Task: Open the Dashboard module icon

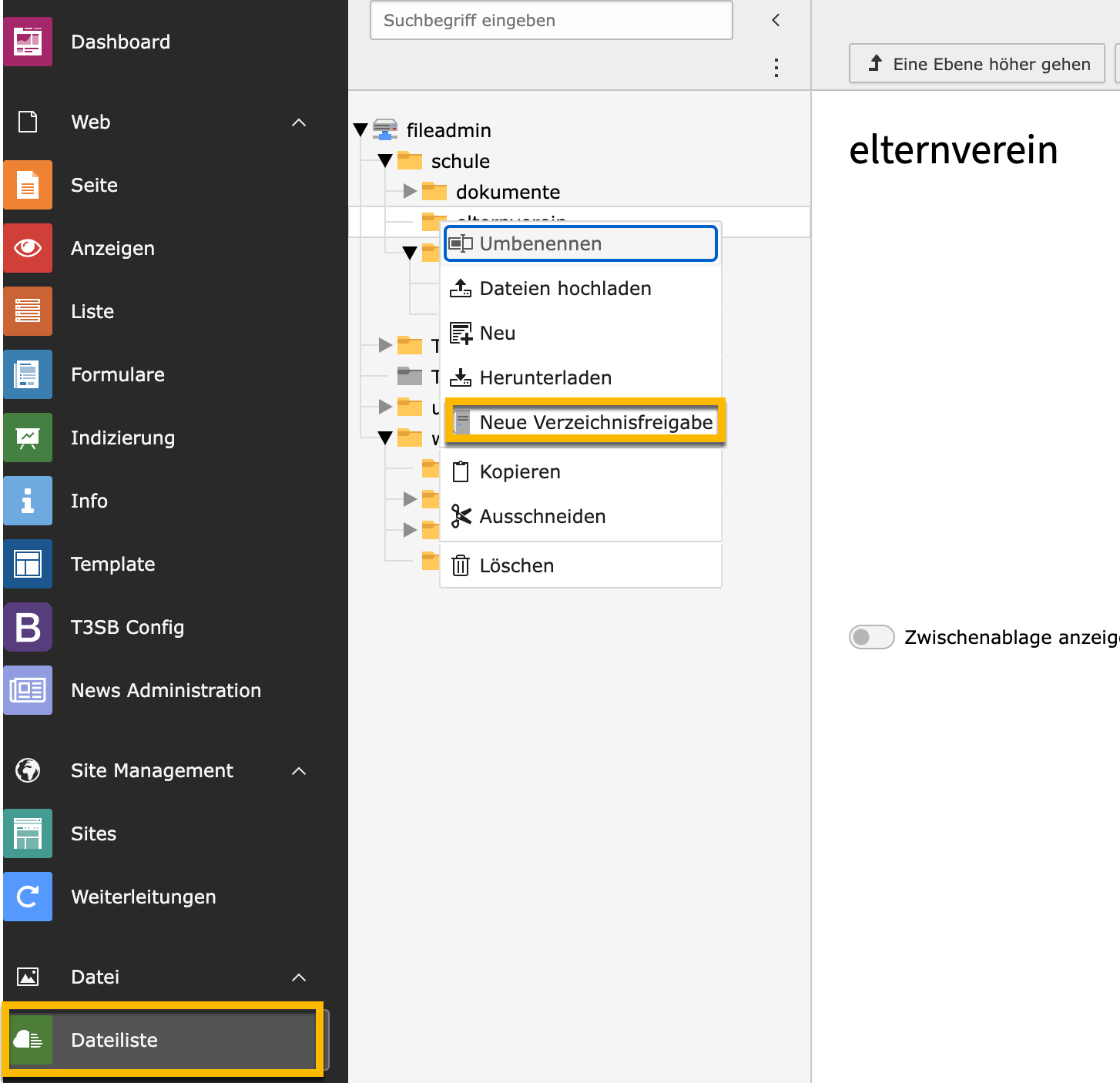Action: [x=28, y=42]
